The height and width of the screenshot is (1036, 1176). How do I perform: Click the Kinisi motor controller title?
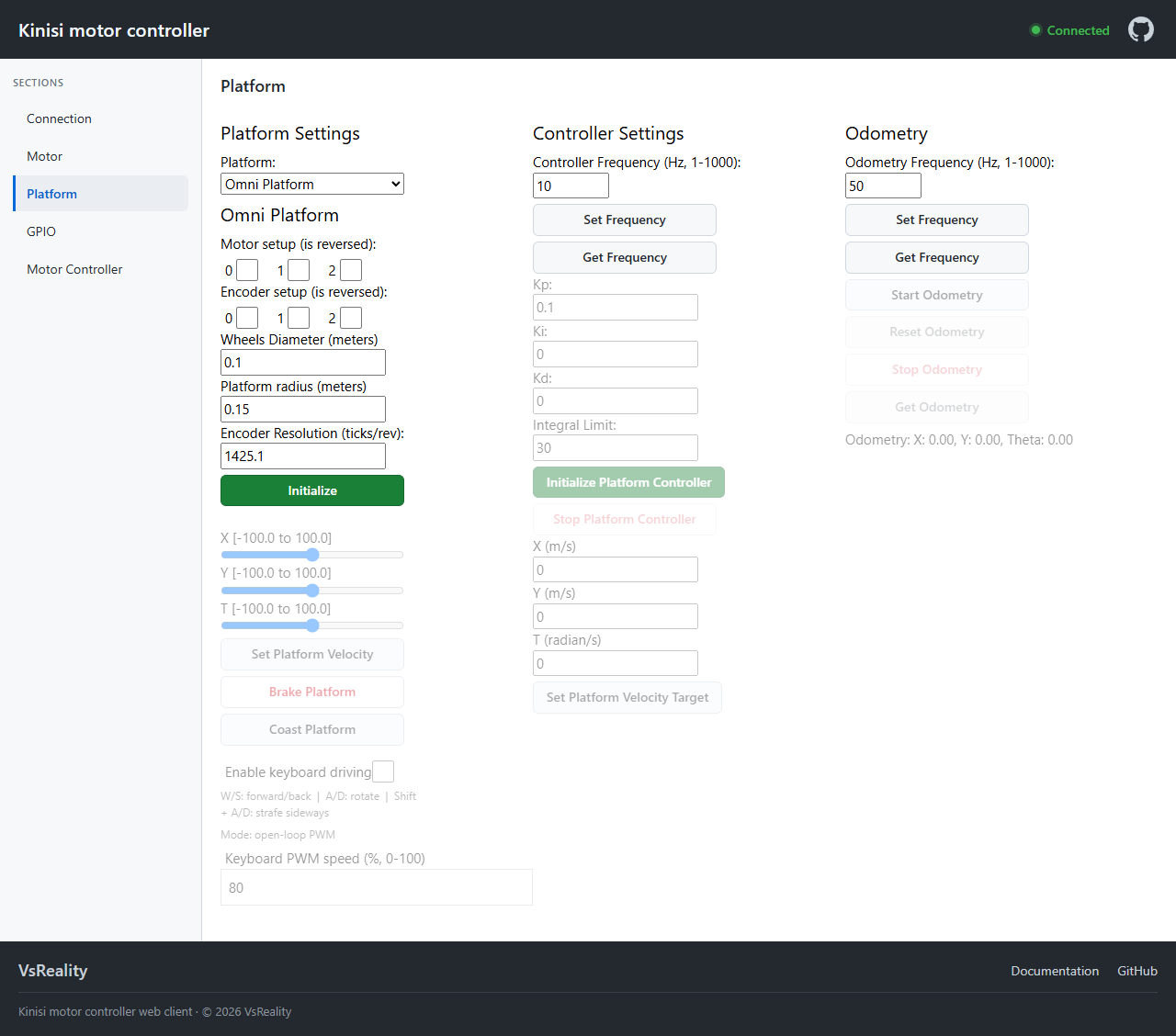[114, 30]
